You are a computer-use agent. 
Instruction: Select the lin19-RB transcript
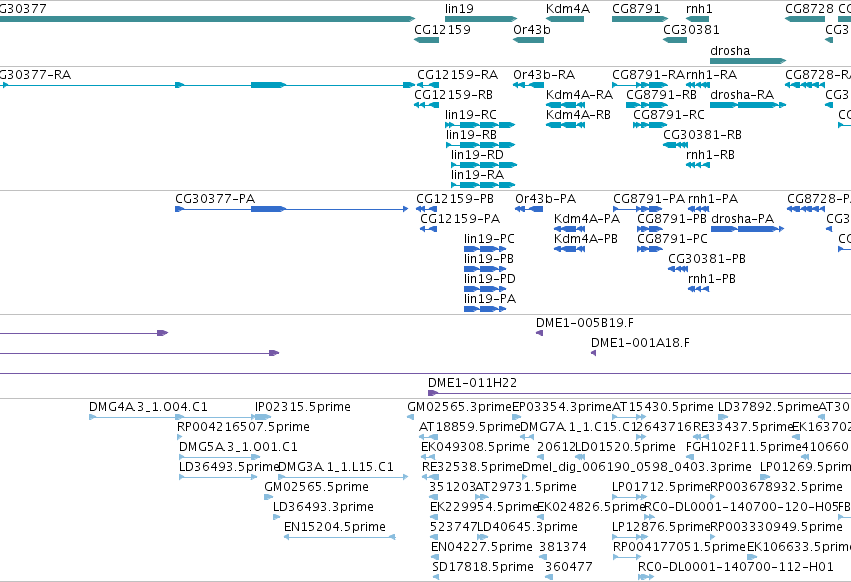tap(480, 145)
